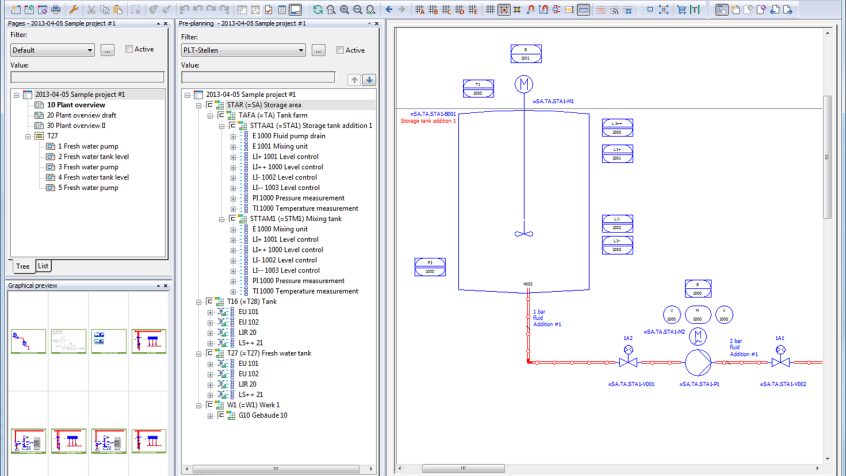
Task: Click the red magnet object snap icon
Action: click(530, 9)
